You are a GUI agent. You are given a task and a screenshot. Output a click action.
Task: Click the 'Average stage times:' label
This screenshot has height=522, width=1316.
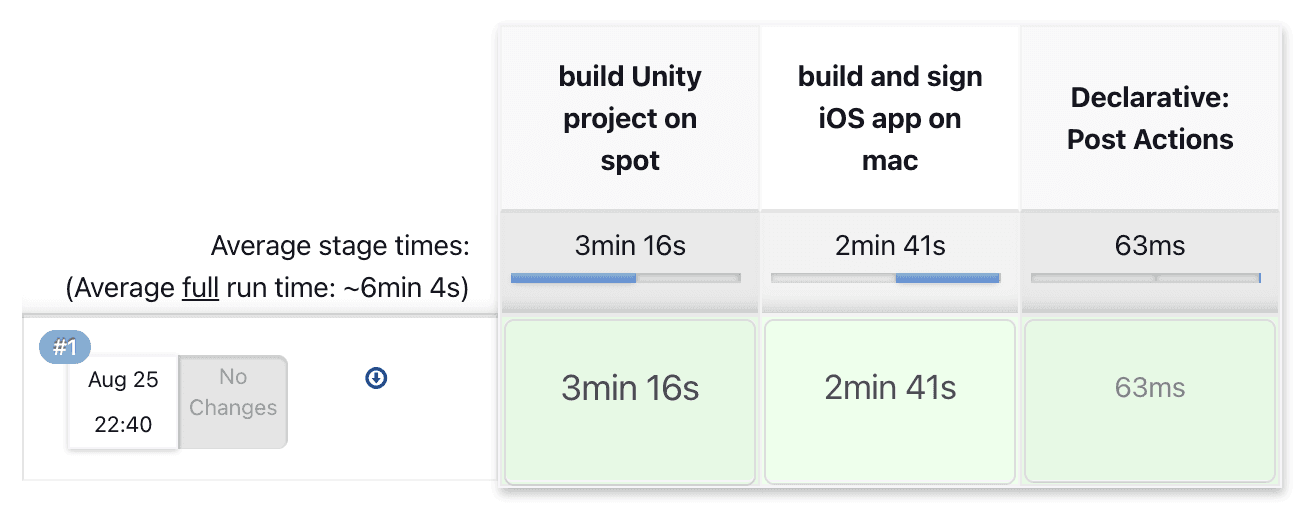coord(340,246)
